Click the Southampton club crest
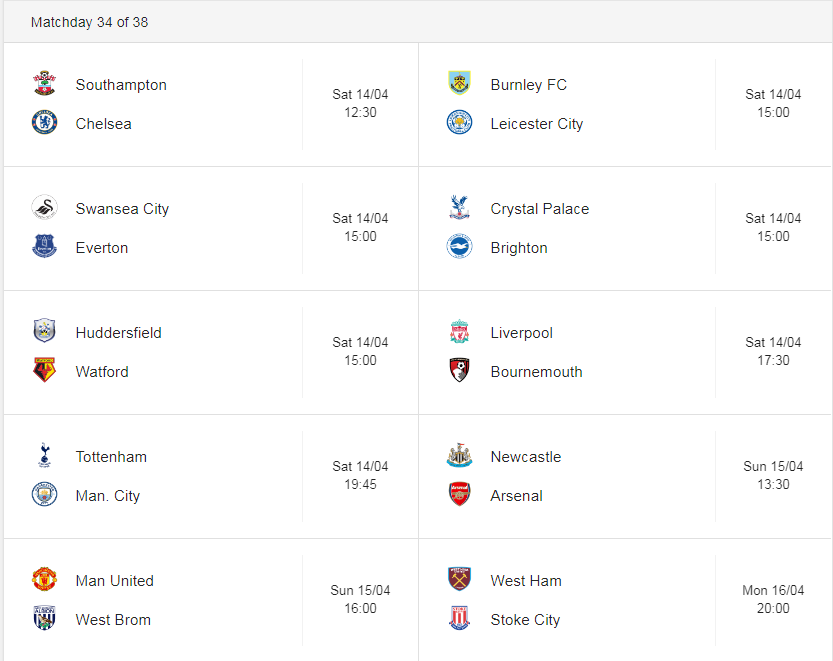Viewport: 833px width, 661px height. tap(45, 83)
